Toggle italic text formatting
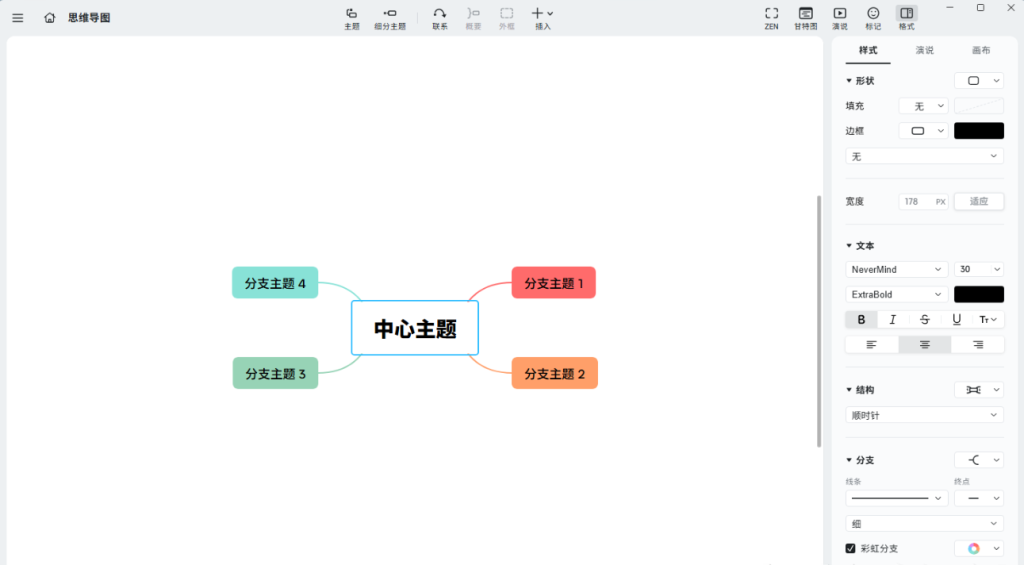 pyautogui.click(x=892, y=320)
